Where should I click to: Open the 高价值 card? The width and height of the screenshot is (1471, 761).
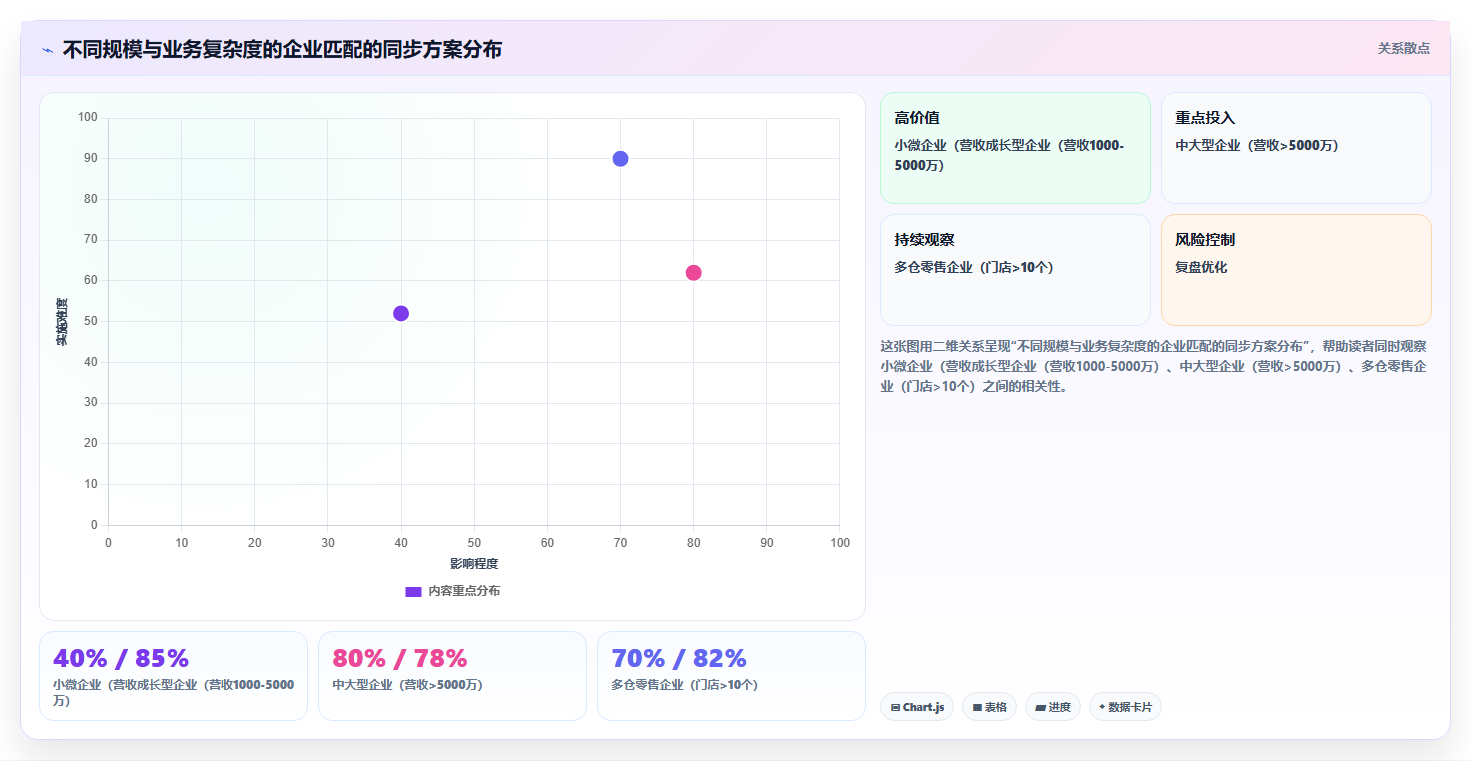(x=1015, y=148)
